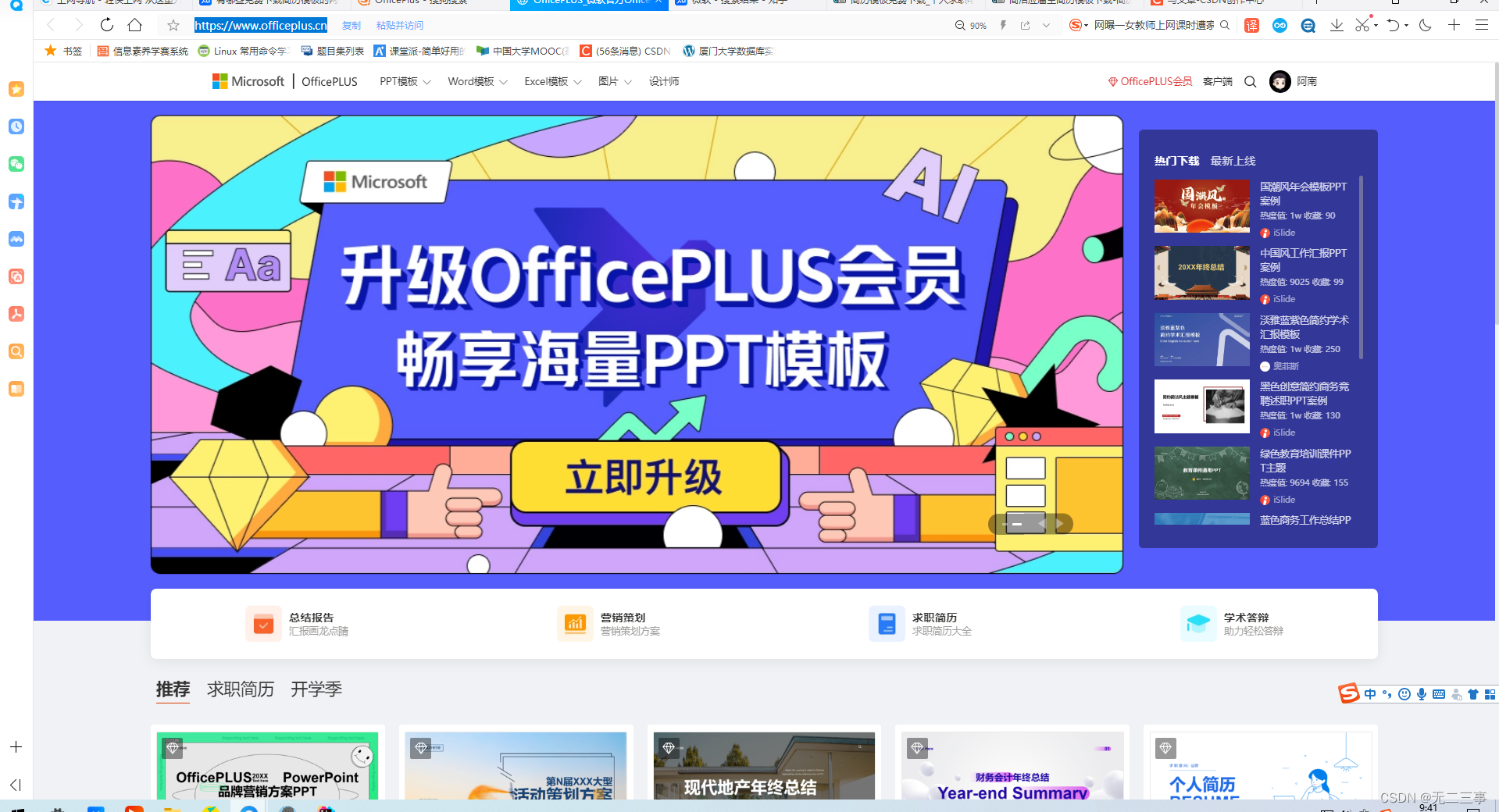This screenshot has height=812, width=1499.
Task: Switch to the 热门下载 tab
Action: coord(1176,161)
